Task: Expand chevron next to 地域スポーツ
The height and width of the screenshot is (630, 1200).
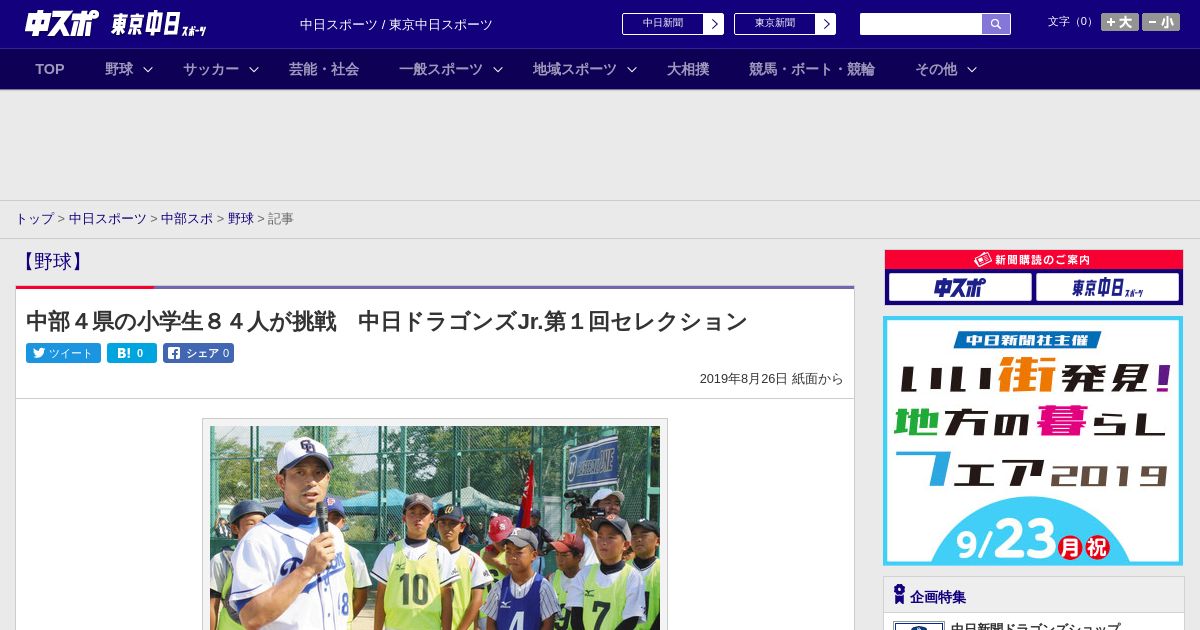Action: coord(632,69)
